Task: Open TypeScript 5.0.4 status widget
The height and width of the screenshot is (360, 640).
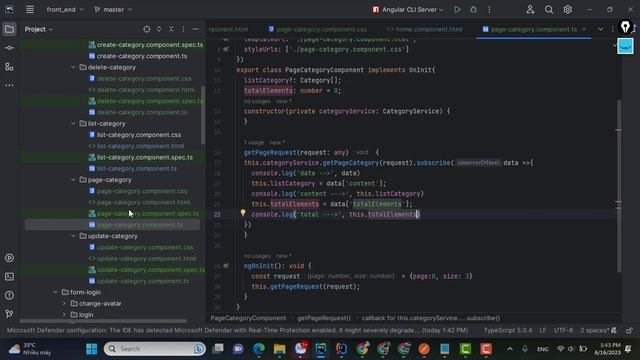Action: (x=508, y=330)
